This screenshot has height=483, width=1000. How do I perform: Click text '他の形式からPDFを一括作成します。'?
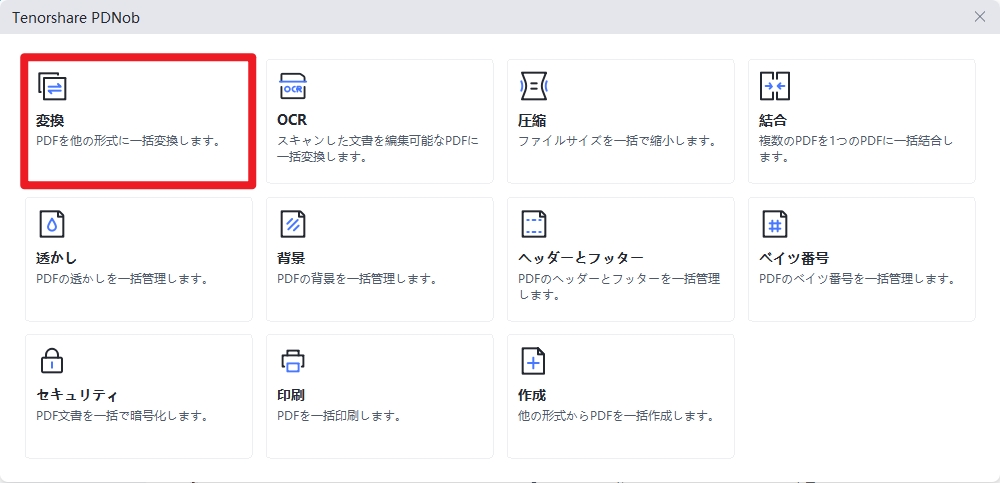coord(615,417)
